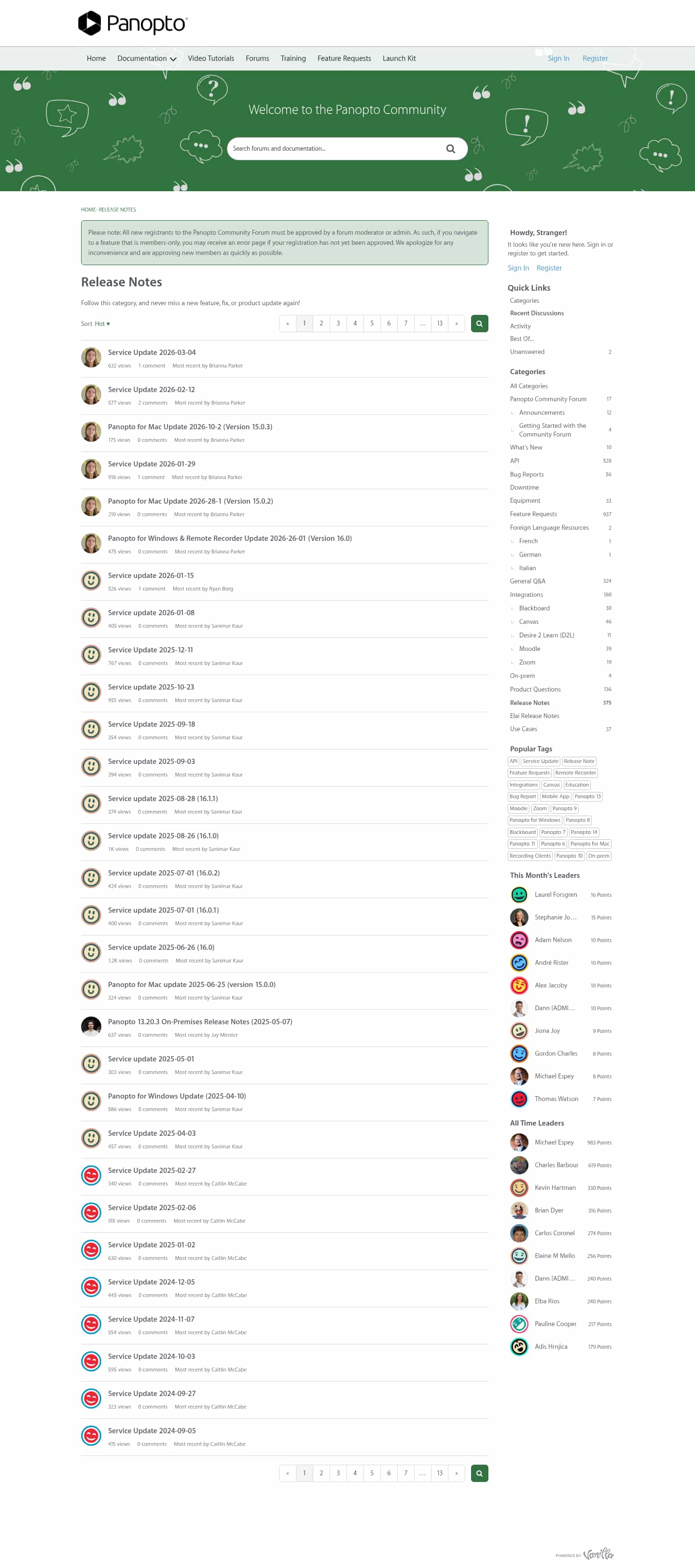The height and width of the screenshot is (1568, 695).
Task: Click Laurel Forsgren's green smiley avatar
Action: click(518, 895)
